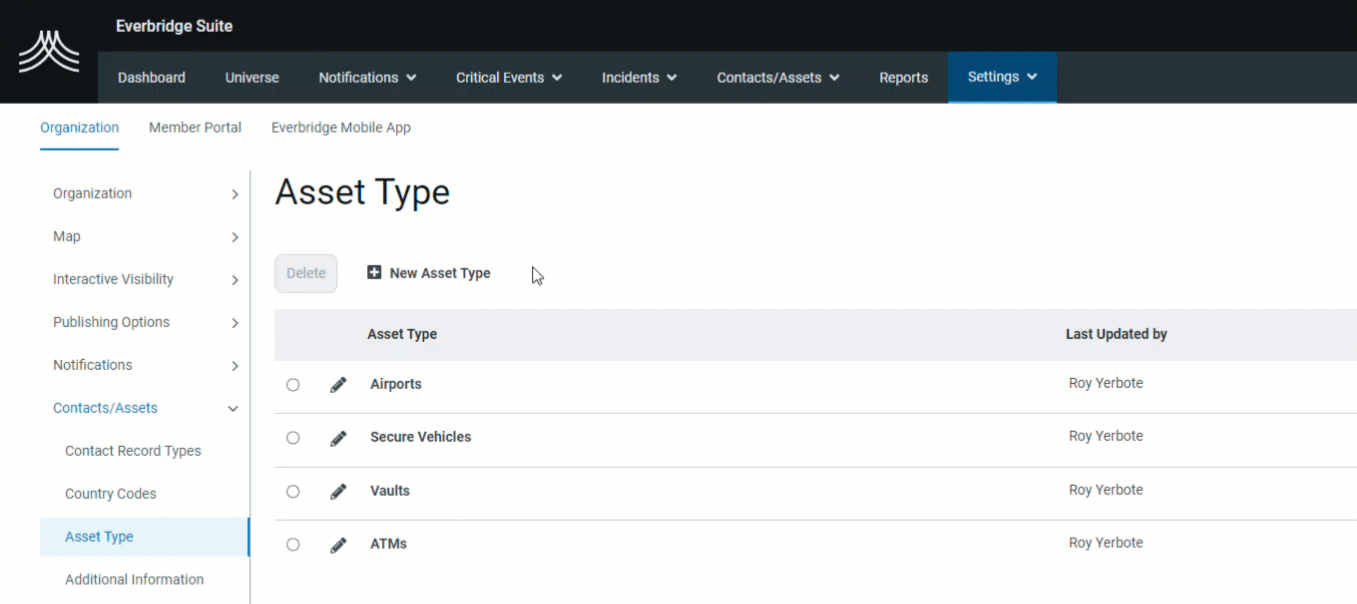Switch to the Member Portal tab
The image size is (1357, 604).
click(x=195, y=128)
